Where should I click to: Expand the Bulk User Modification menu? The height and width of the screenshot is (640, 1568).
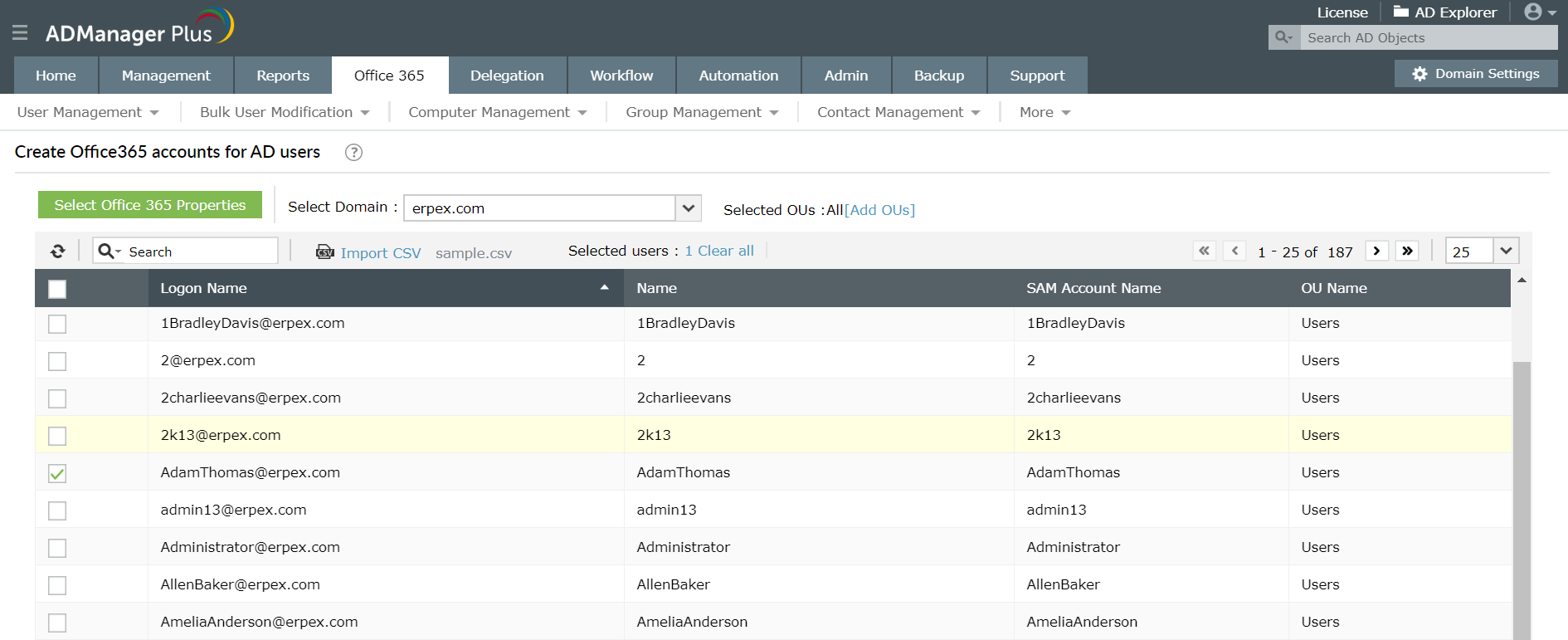(x=285, y=112)
